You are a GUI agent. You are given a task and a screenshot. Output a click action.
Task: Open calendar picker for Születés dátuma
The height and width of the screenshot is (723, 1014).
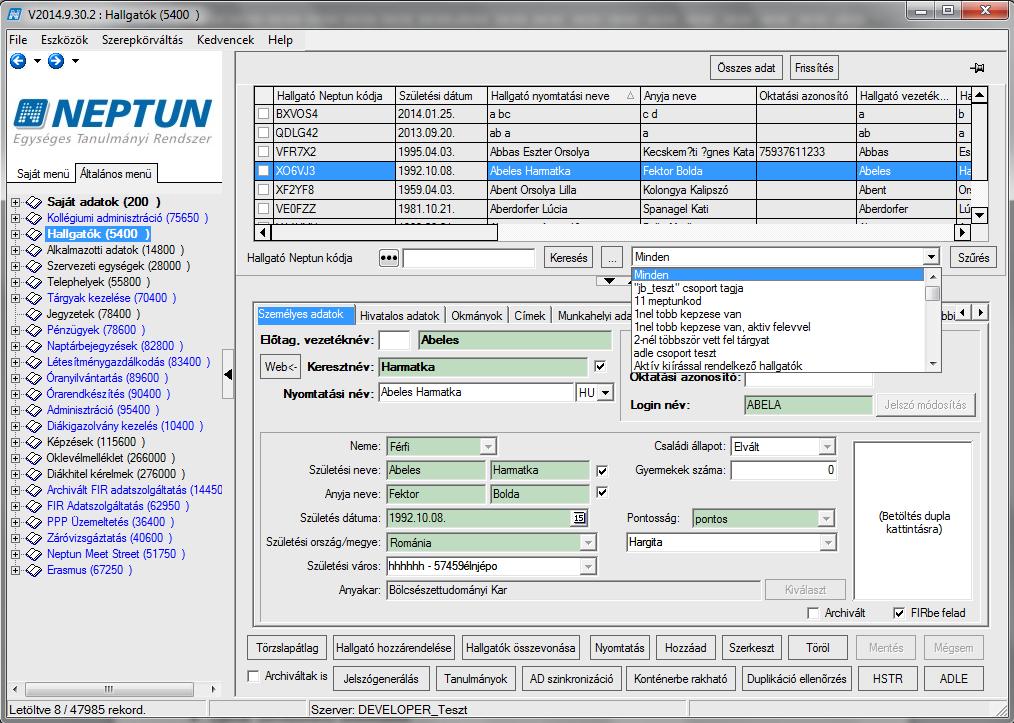pos(579,518)
